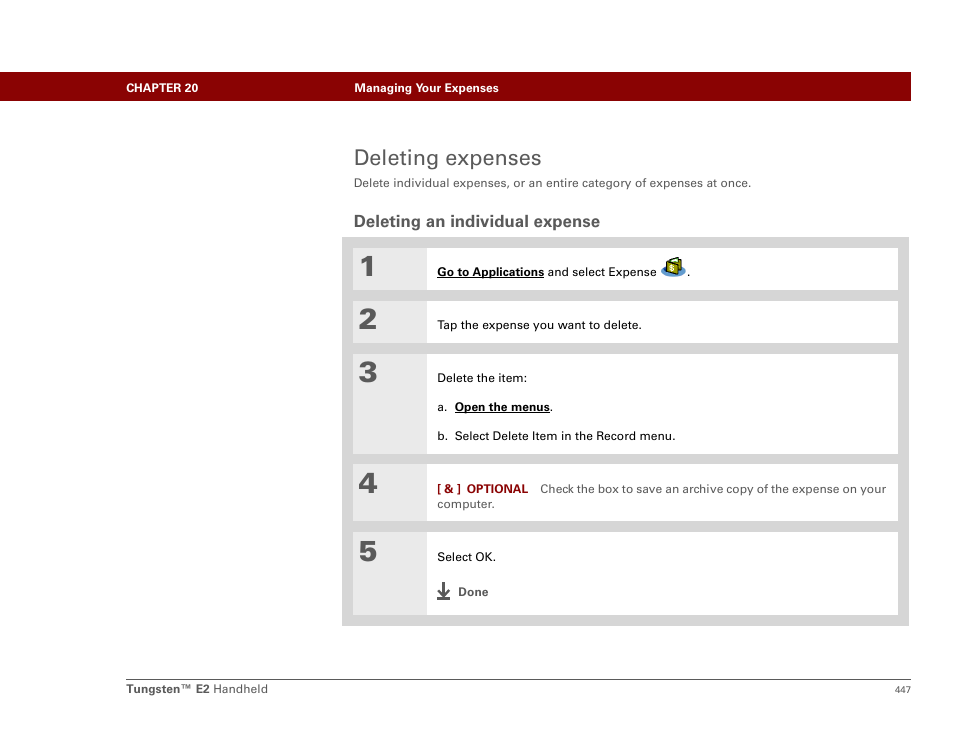
Task: Open the 'Go to Applications' link
Action: 490,272
